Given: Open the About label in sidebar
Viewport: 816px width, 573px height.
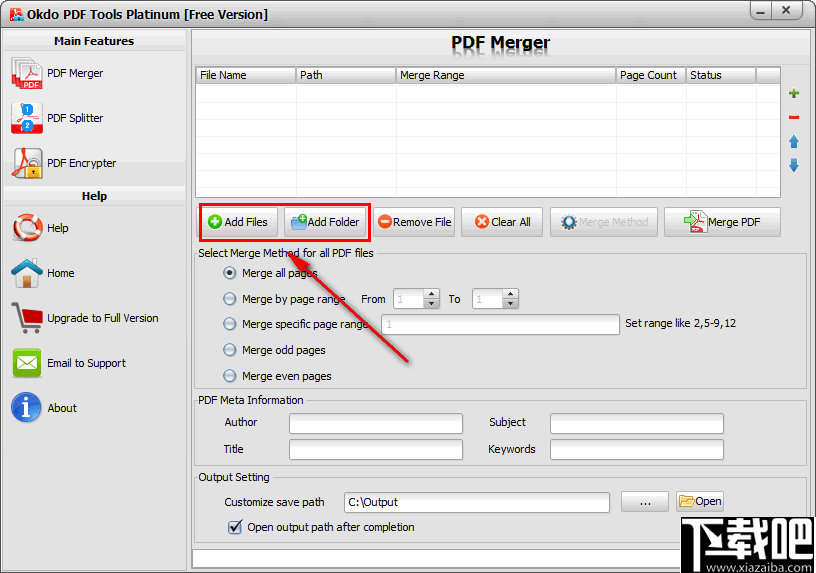Looking at the screenshot, I should tap(62, 408).
